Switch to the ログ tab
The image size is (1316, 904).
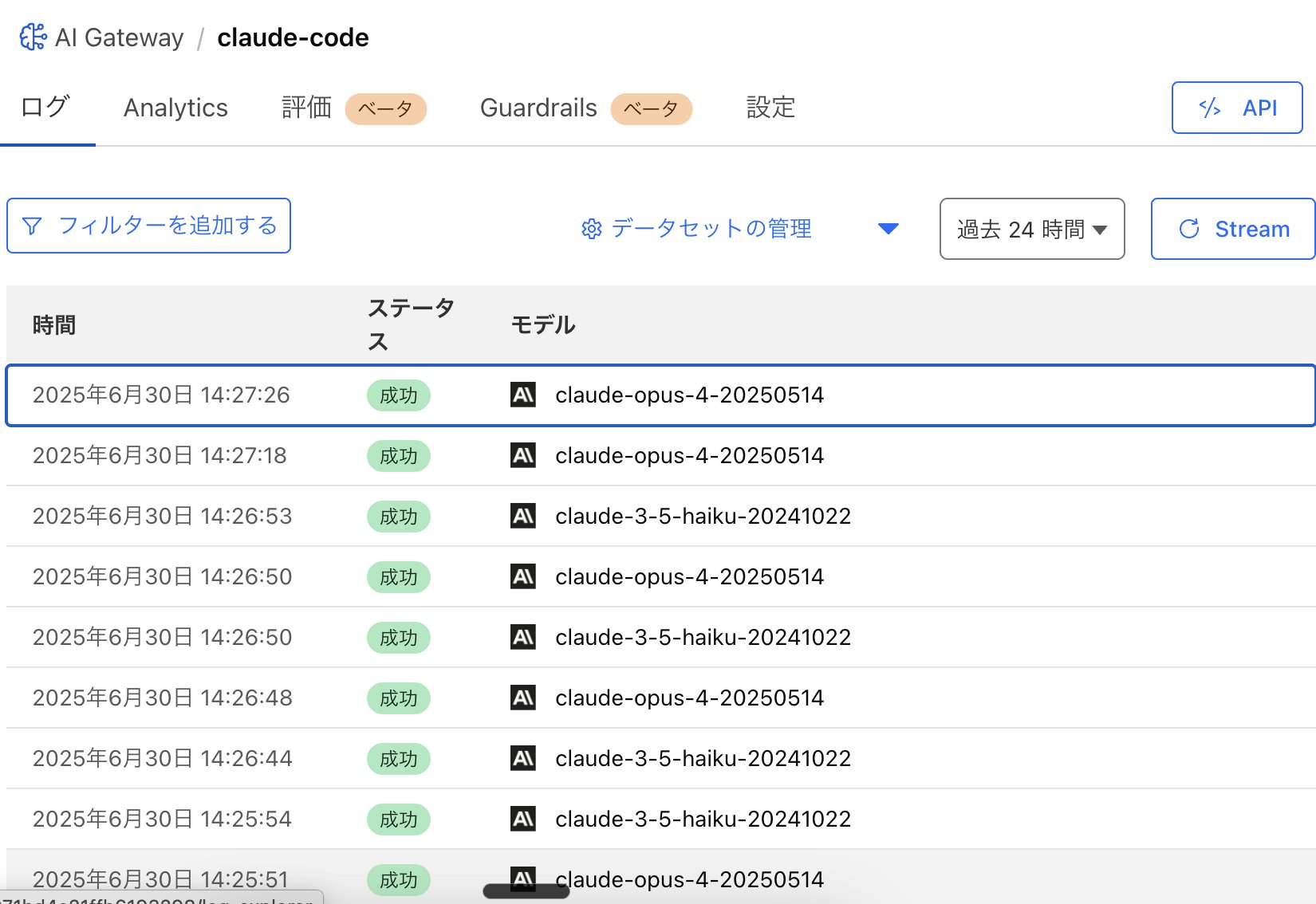click(x=45, y=108)
